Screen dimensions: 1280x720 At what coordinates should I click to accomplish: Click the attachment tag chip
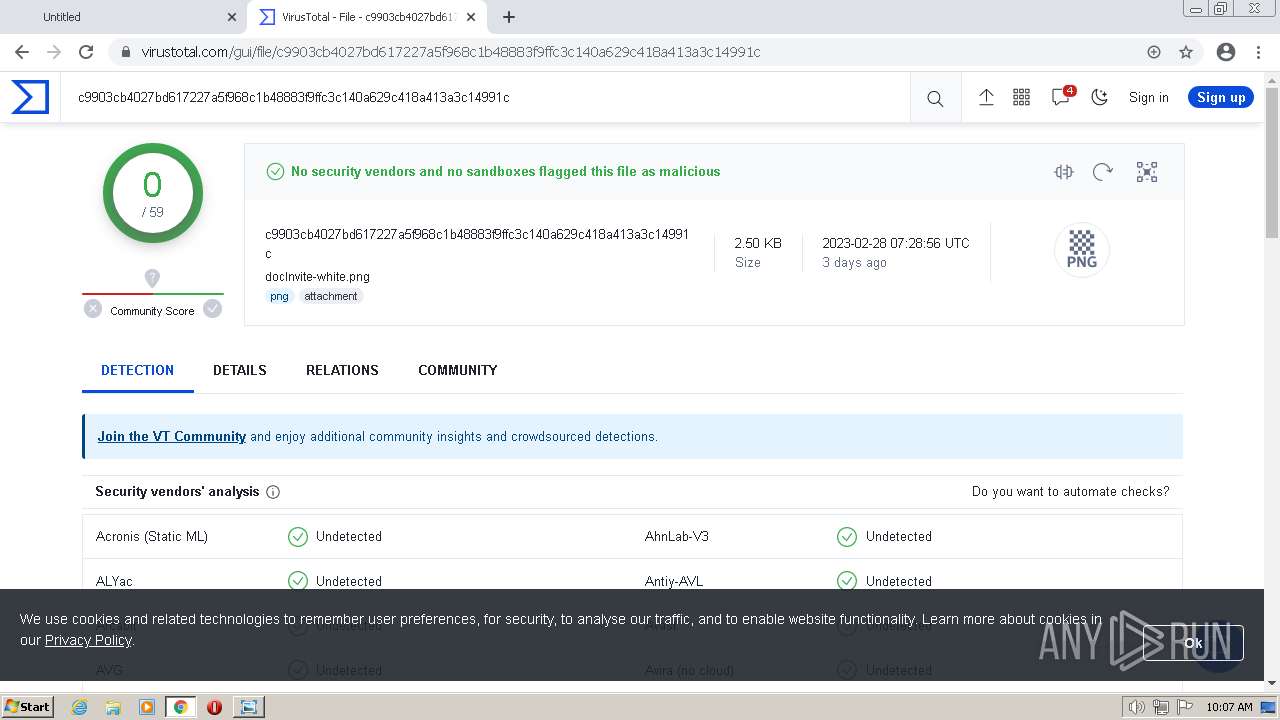pyautogui.click(x=331, y=296)
